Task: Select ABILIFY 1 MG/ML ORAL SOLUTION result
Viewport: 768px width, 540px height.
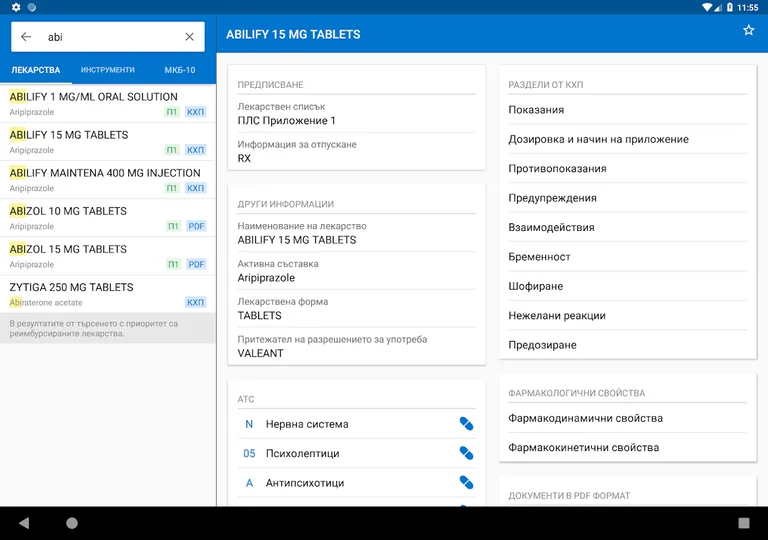Action: [108, 103]
